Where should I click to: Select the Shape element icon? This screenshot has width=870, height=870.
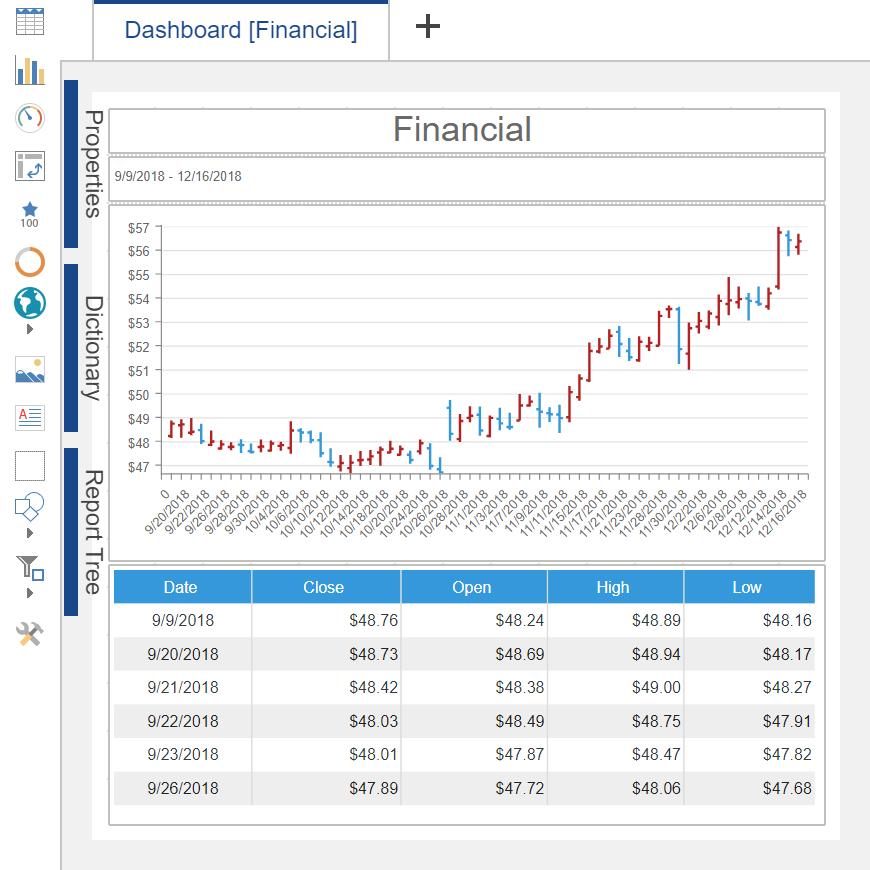pos(30,507)
